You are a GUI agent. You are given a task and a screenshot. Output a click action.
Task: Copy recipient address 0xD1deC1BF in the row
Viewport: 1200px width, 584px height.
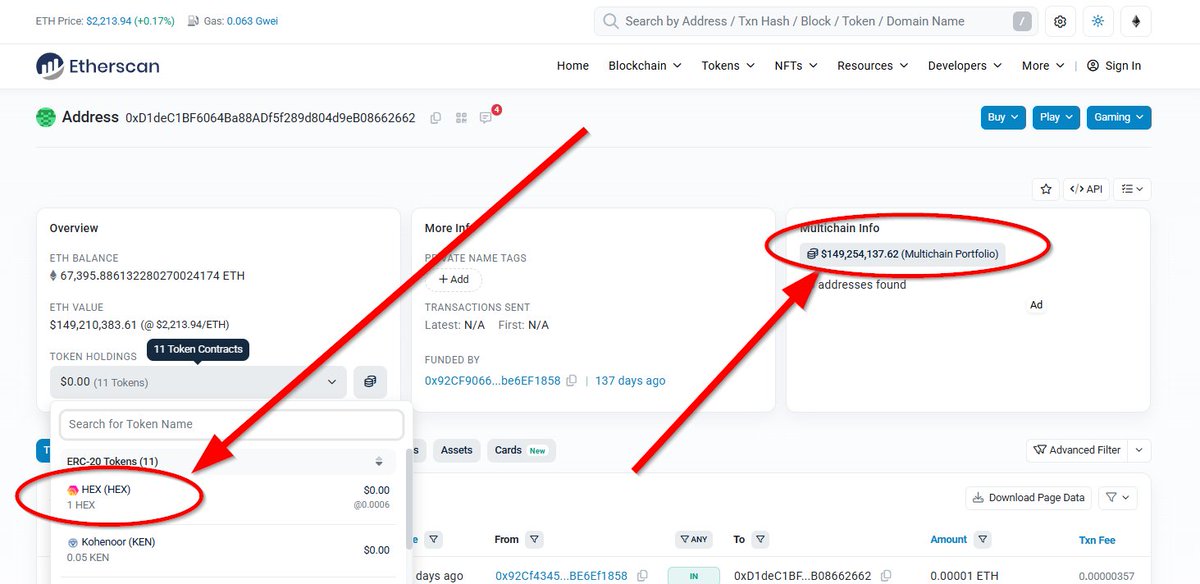click(885, 576)
